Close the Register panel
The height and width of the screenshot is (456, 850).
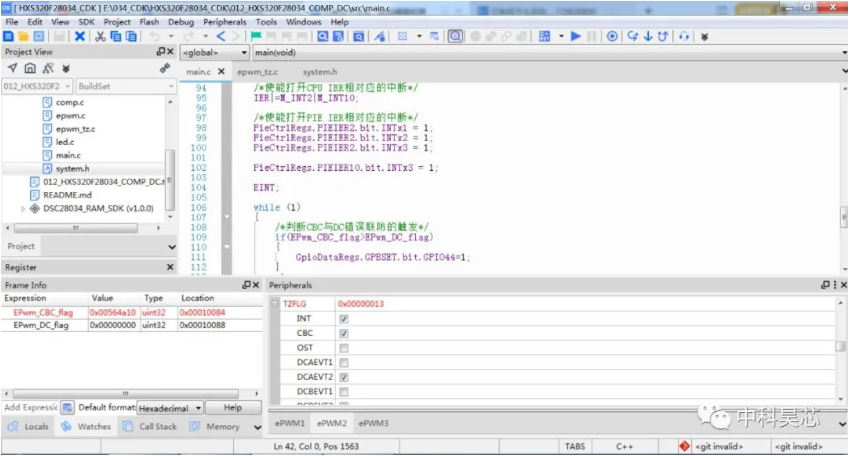click(x=170, y=267)
